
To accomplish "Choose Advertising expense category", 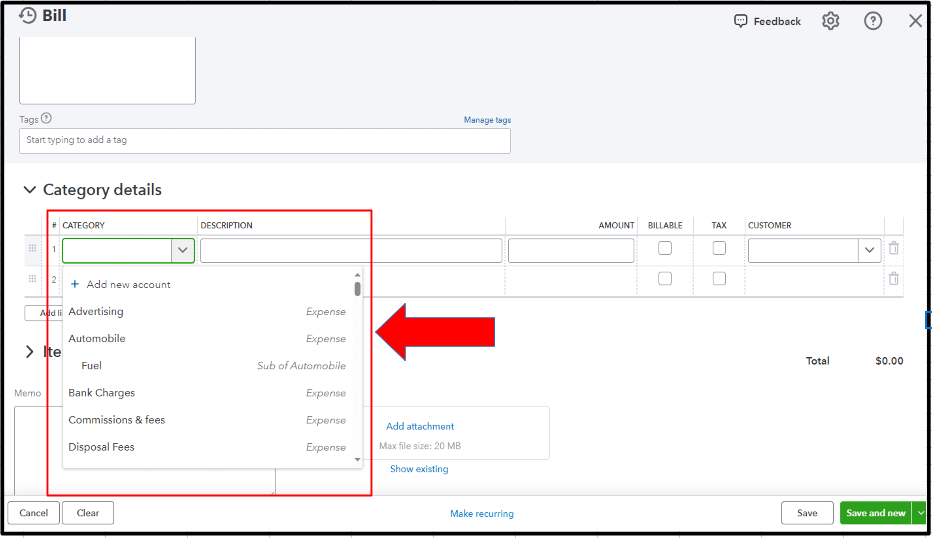I will (208, 312).
